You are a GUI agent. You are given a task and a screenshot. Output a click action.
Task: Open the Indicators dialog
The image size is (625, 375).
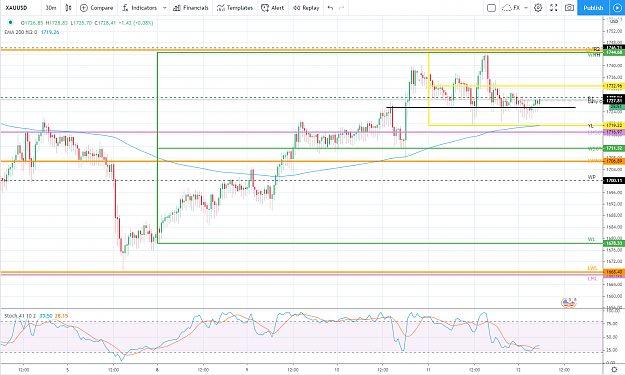coord(140,8)
